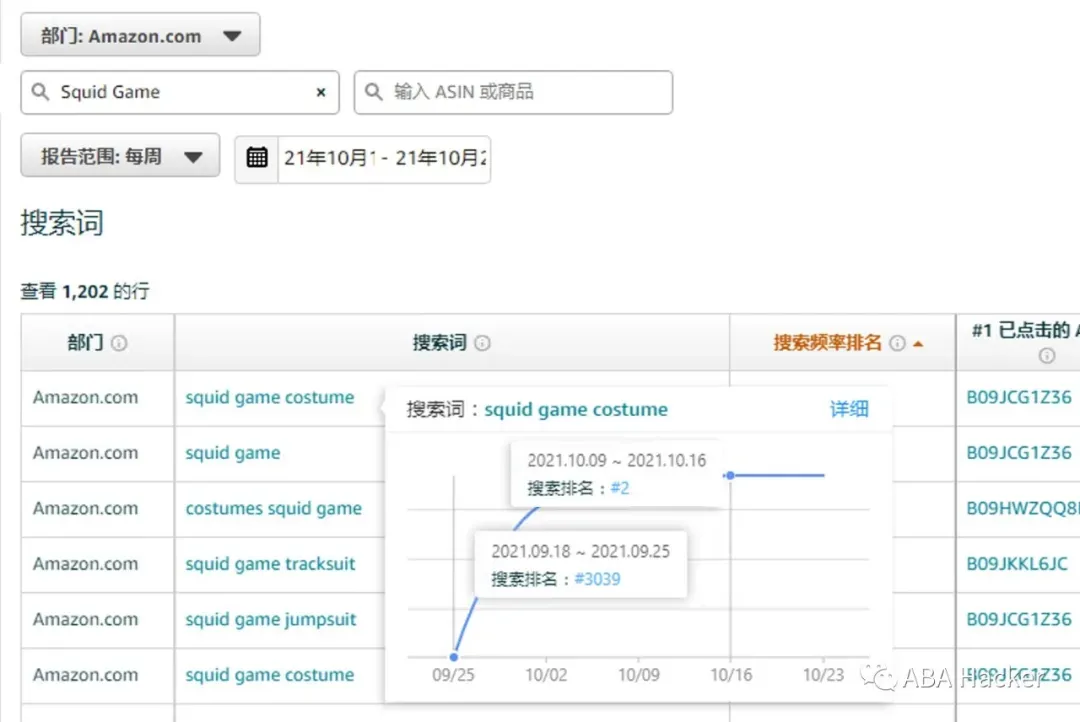Sort by 搜索频率排名 column
Viewport: 1080px width, 722px height.
point(827,343)
